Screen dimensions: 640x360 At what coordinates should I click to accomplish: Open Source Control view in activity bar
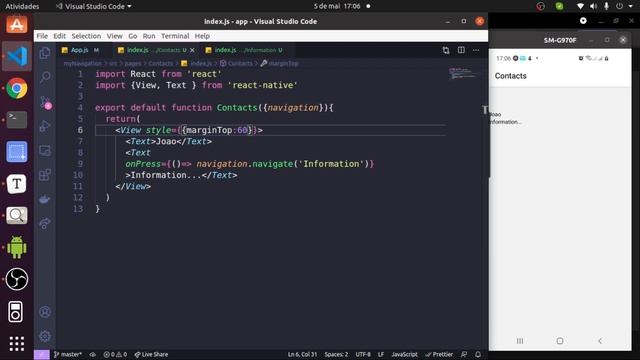pos(45,102)
